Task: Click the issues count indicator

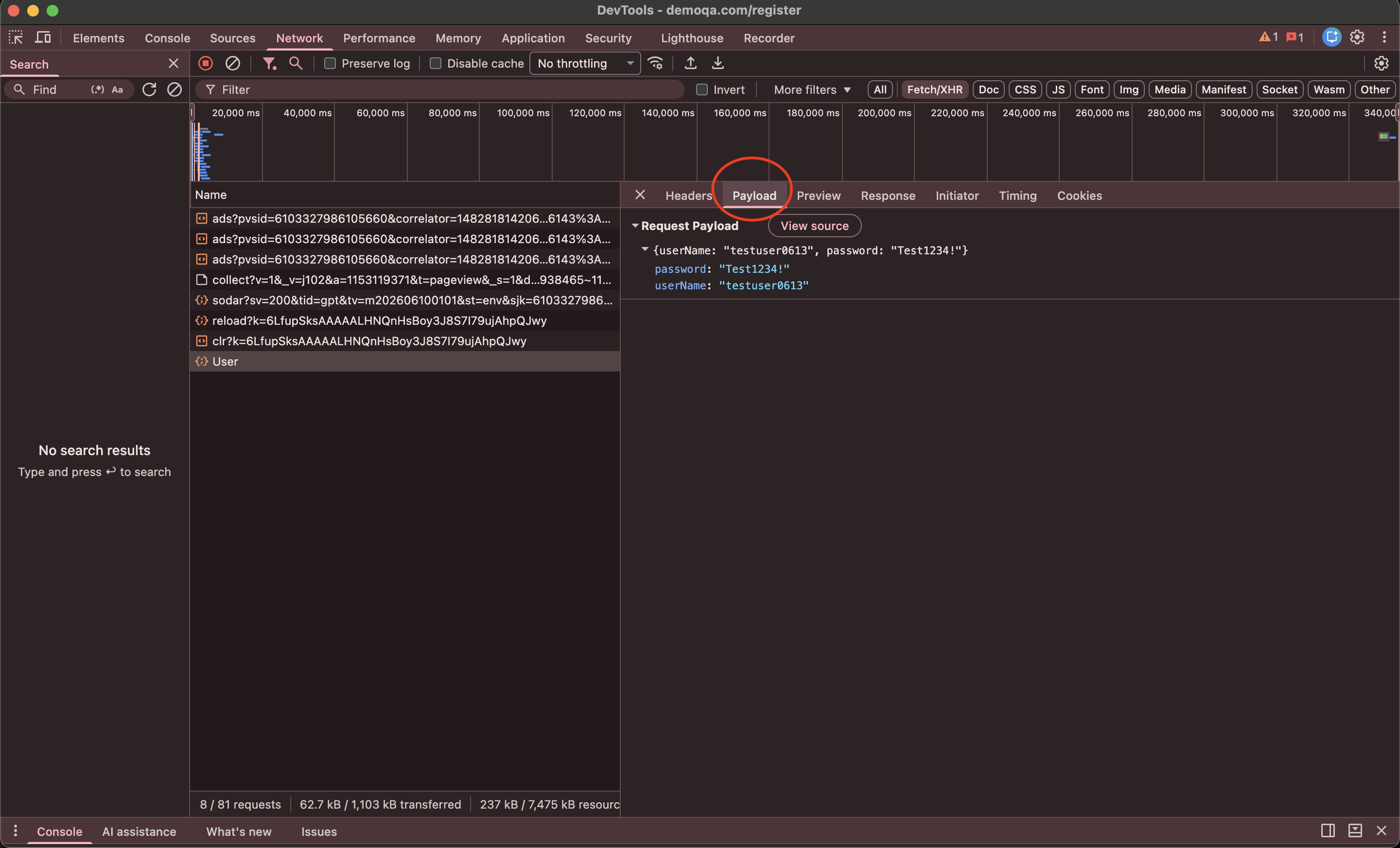Action: (1295, 37)
